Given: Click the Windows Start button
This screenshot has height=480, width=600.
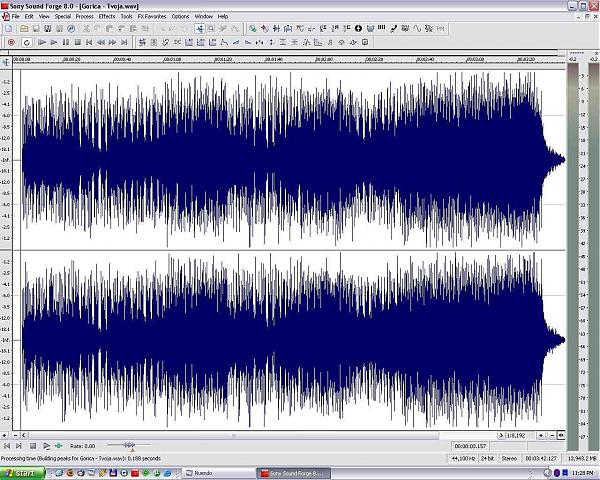Looking at the screenshot, I should pyautogui.click(x=20, y=472).
